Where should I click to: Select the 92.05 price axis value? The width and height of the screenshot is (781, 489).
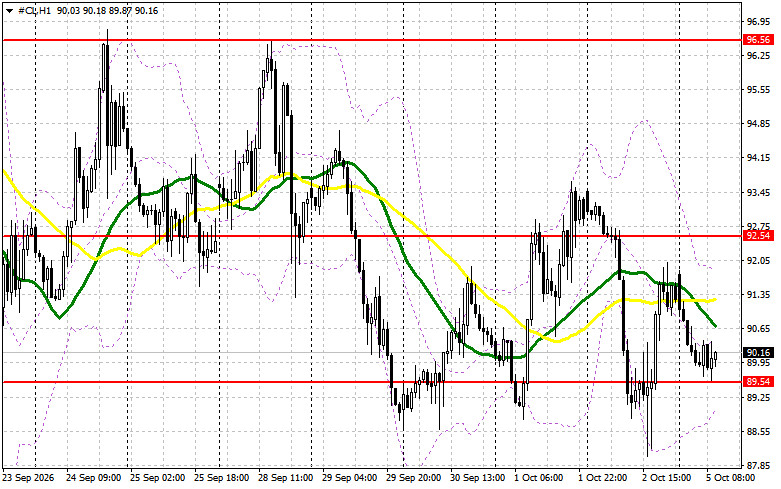tap(758, 260)
